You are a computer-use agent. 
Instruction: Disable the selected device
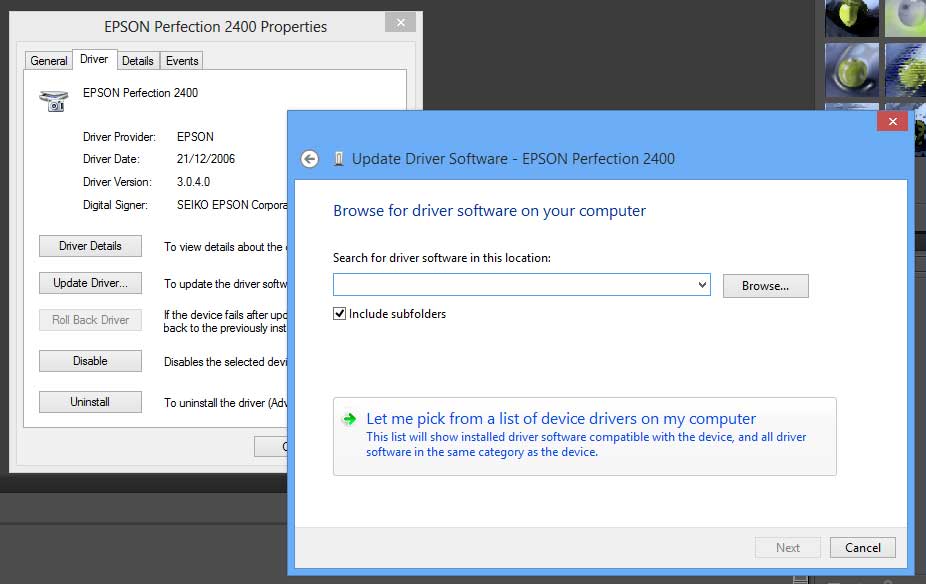90,361
